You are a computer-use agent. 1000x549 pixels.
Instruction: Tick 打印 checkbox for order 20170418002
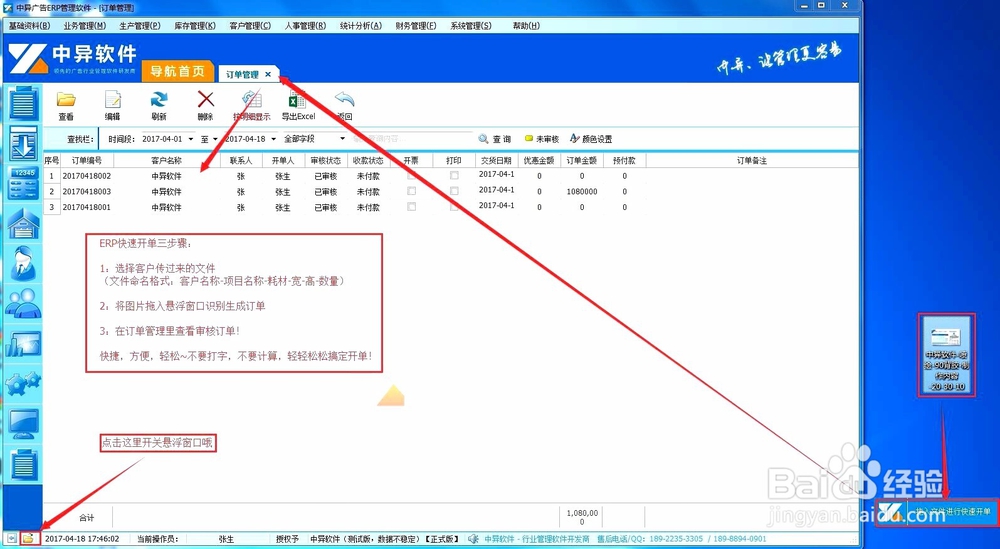pos(454,175)
